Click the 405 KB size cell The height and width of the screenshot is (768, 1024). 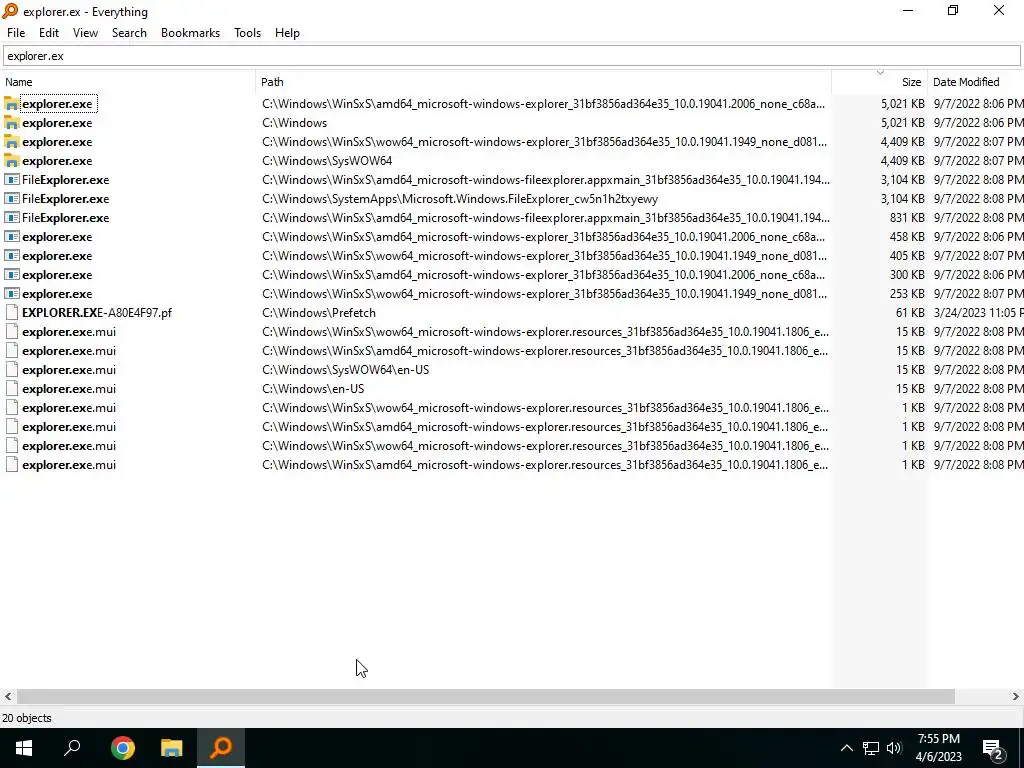point(906,255)
